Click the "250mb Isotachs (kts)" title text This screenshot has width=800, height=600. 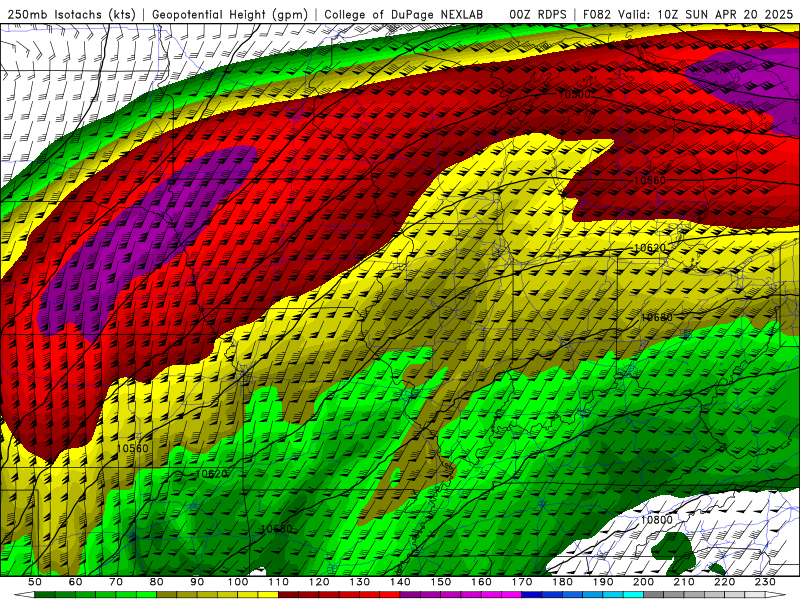click(x=71, y=14)
